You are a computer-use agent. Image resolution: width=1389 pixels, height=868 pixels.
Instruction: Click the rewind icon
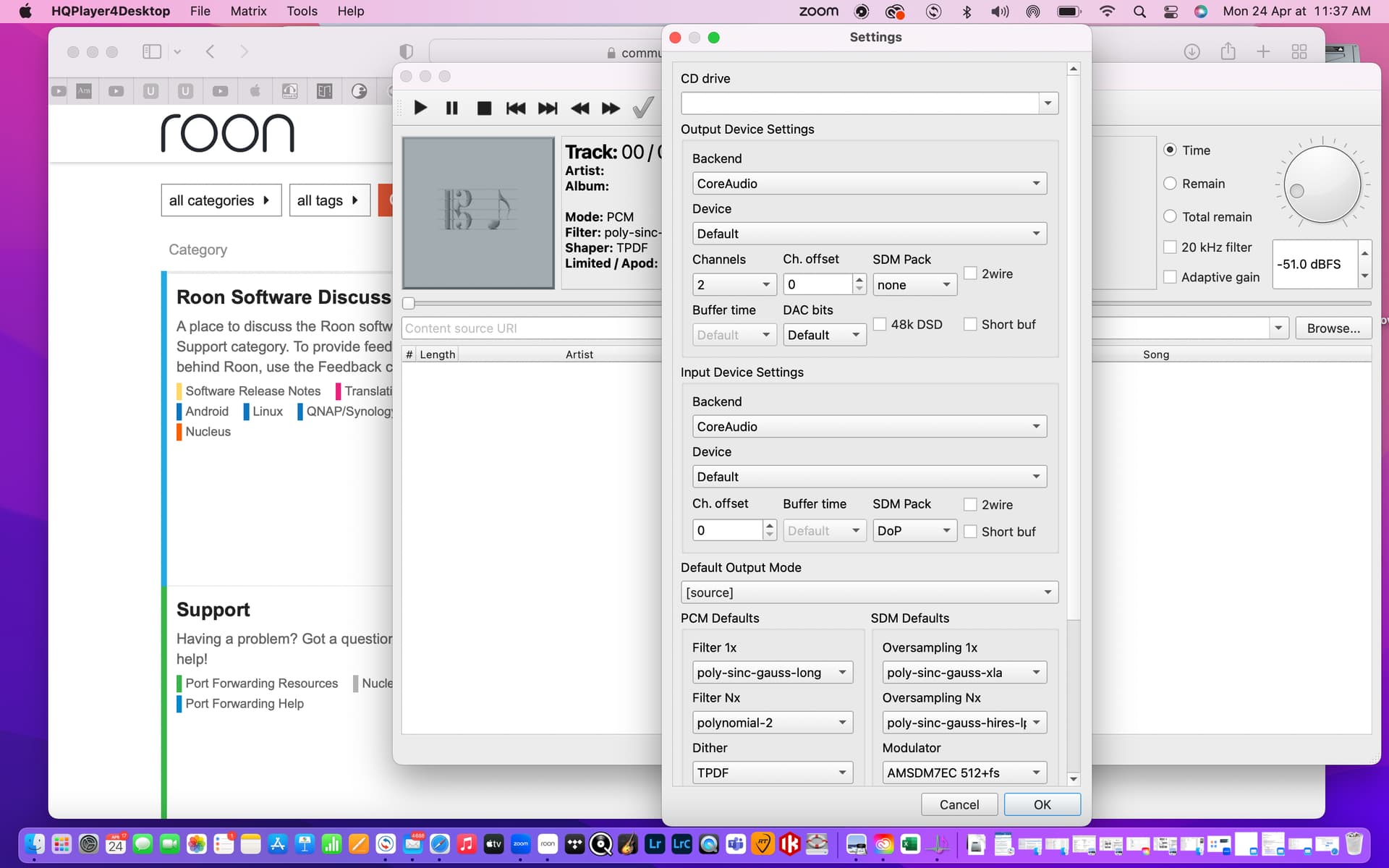579,109
